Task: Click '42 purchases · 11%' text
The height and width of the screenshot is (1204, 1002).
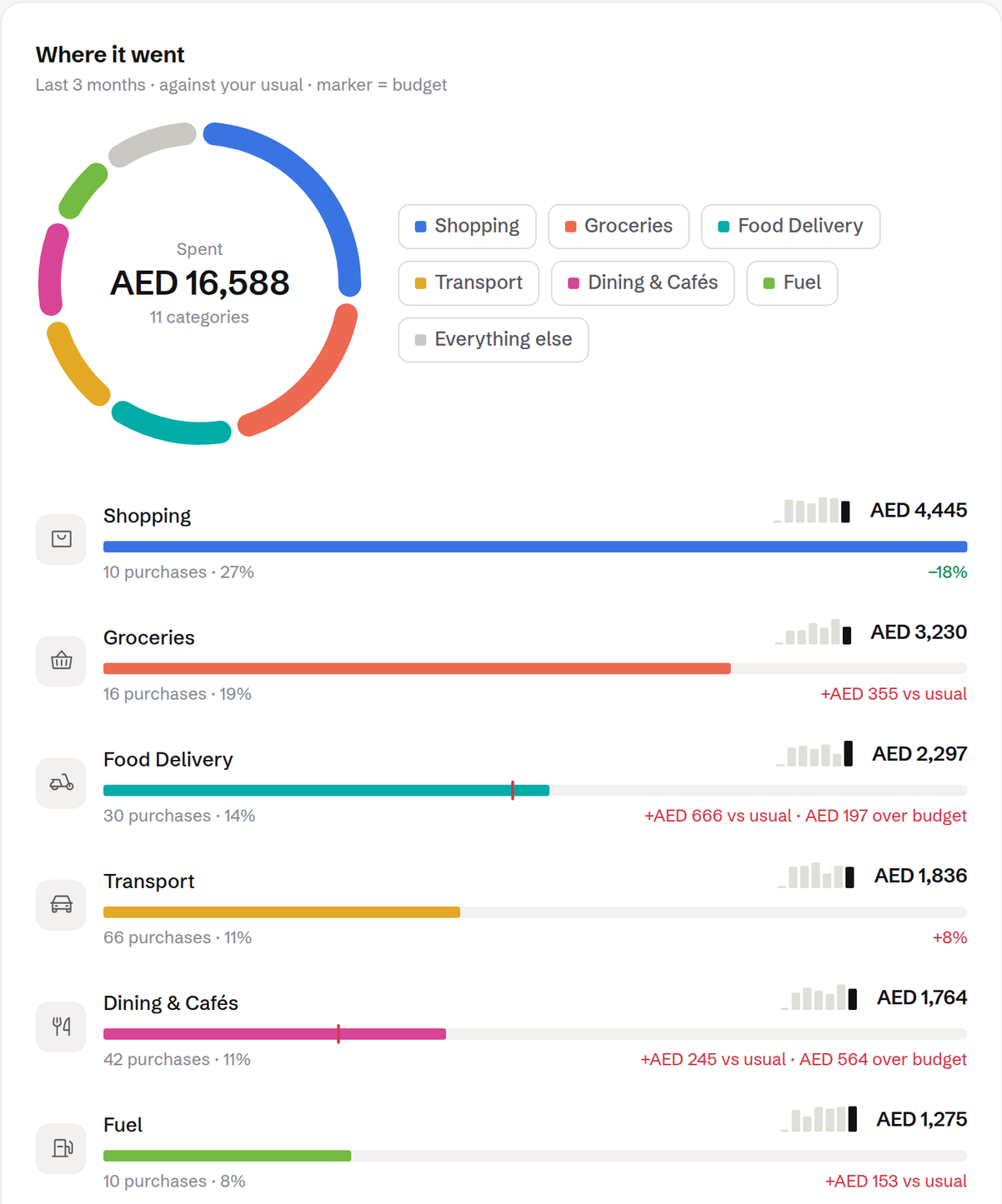Action: tap(177, 1058)
